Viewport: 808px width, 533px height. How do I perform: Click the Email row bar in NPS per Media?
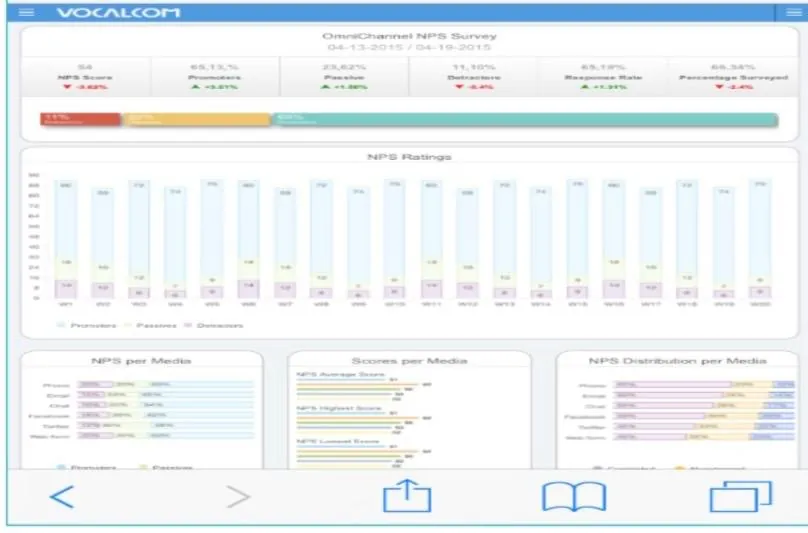click(x=165, y=395)
